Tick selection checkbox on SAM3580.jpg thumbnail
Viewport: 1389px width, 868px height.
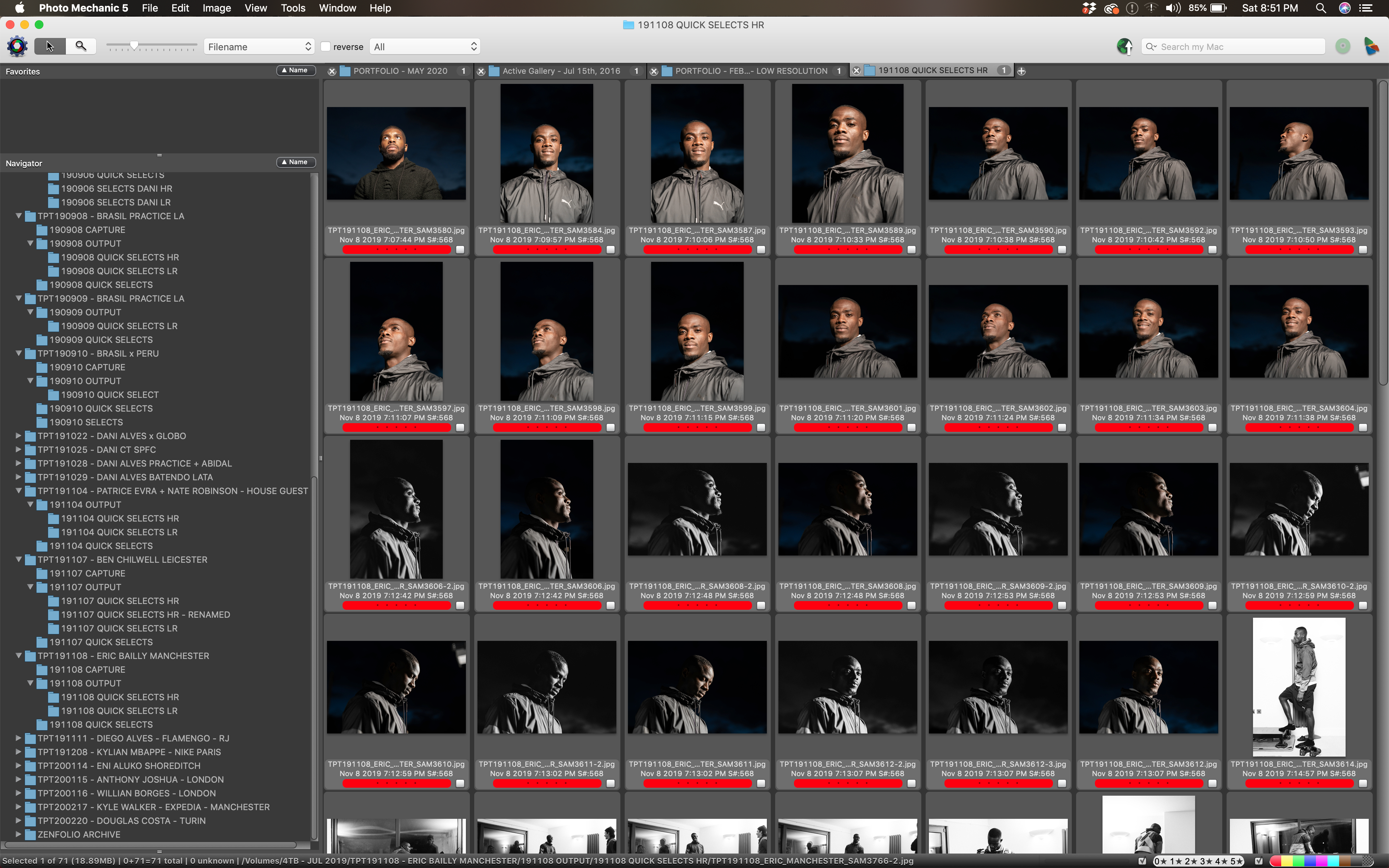pyautogui.click(x=460, y=250)
